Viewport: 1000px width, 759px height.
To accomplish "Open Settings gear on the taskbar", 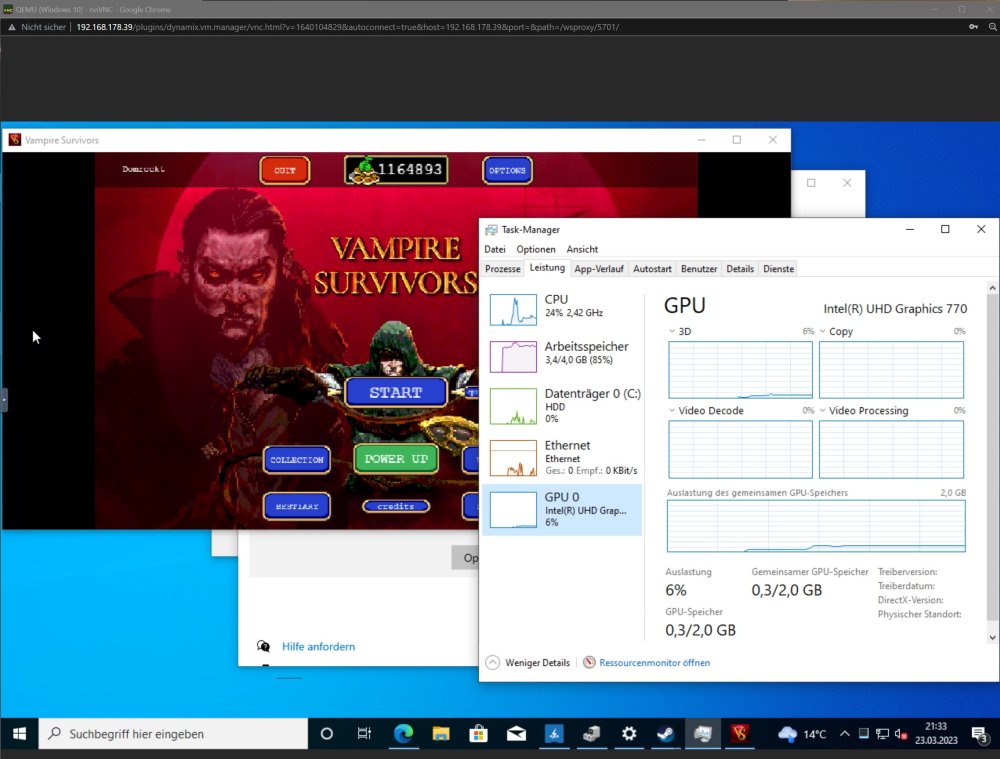I will tap(629, 733).
